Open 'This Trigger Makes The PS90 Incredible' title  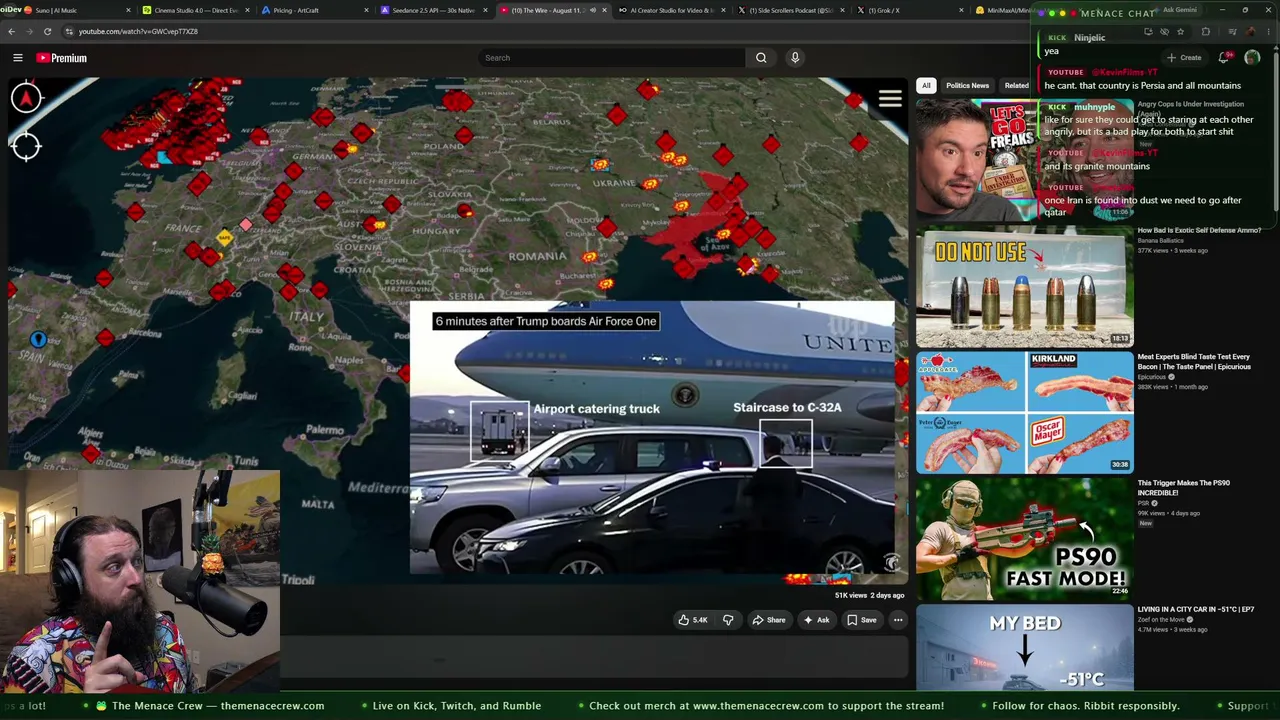[x=1184, y=488]
